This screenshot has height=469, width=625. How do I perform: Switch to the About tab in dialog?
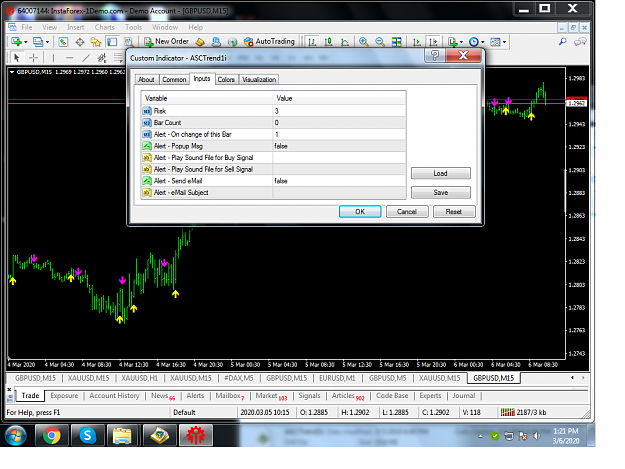pos(146,79)
